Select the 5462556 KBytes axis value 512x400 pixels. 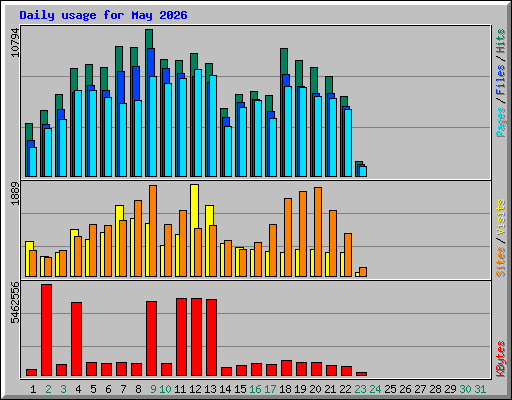click(15, 303)
